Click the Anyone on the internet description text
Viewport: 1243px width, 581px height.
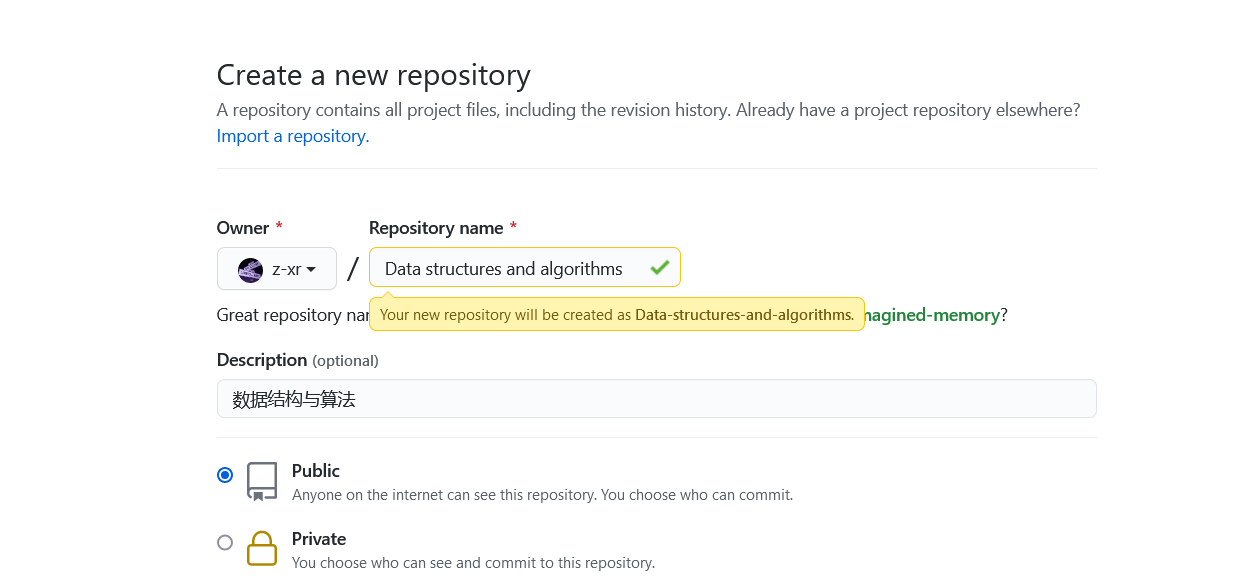(542, 495)
